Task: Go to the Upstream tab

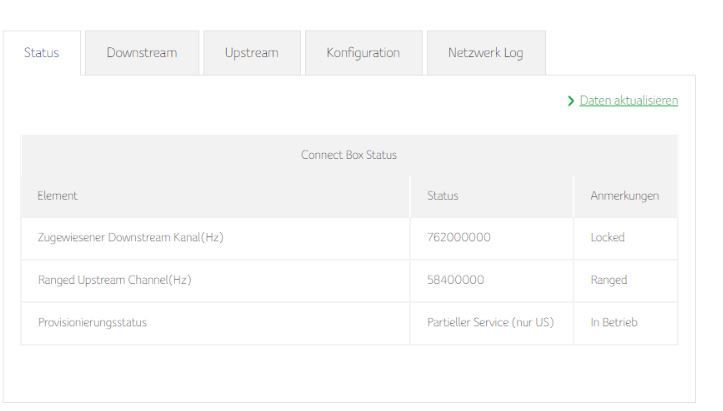Action: [252, 53]
